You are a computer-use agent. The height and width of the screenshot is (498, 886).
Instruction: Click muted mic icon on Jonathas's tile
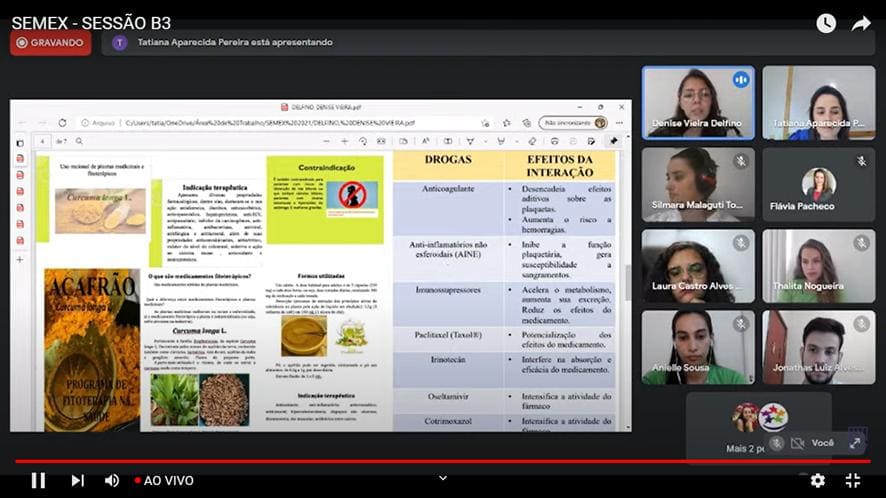(x=861, y=324)
